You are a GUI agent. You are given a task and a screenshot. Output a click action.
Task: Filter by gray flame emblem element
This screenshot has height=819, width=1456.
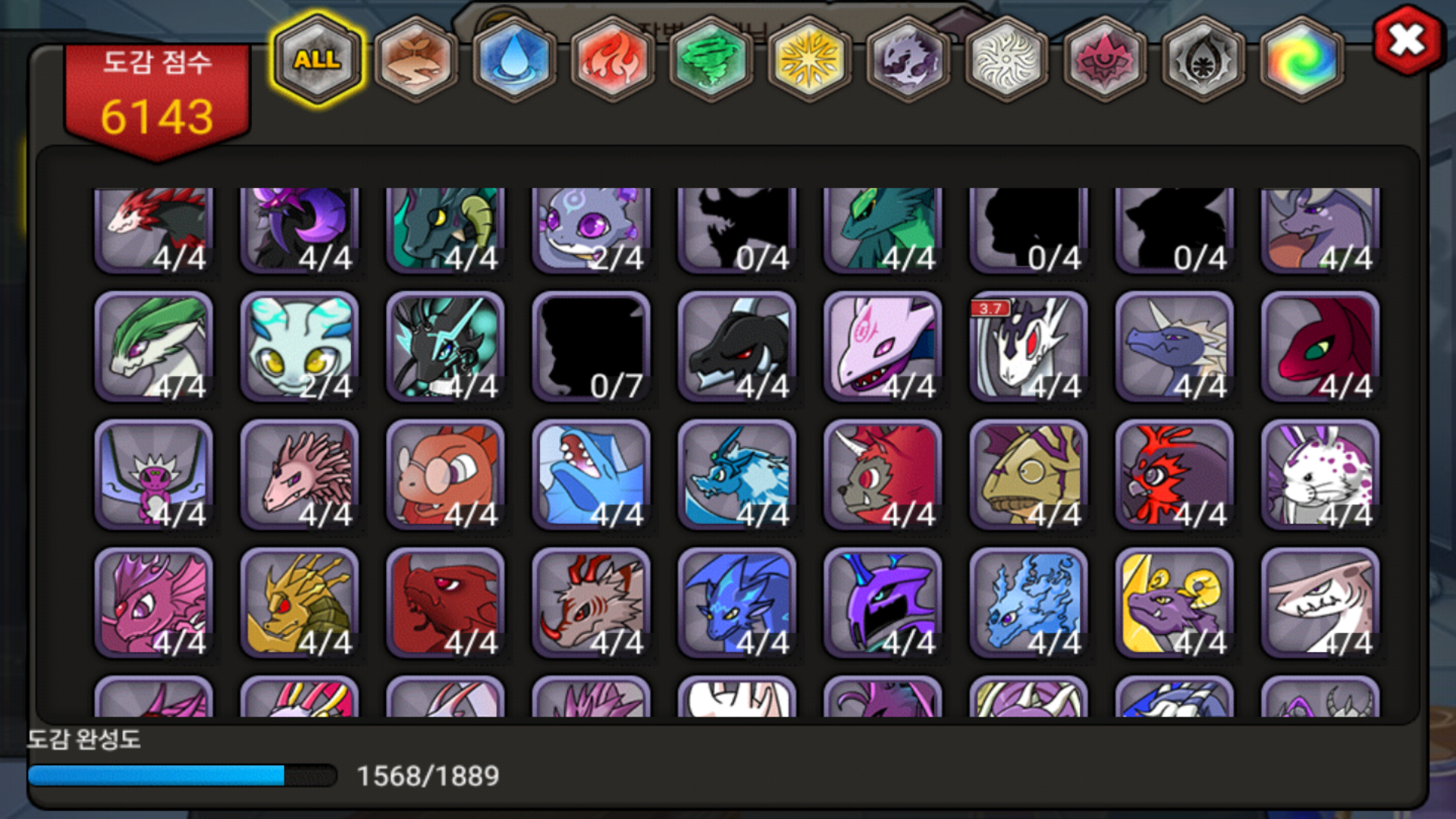point(1203,59)
